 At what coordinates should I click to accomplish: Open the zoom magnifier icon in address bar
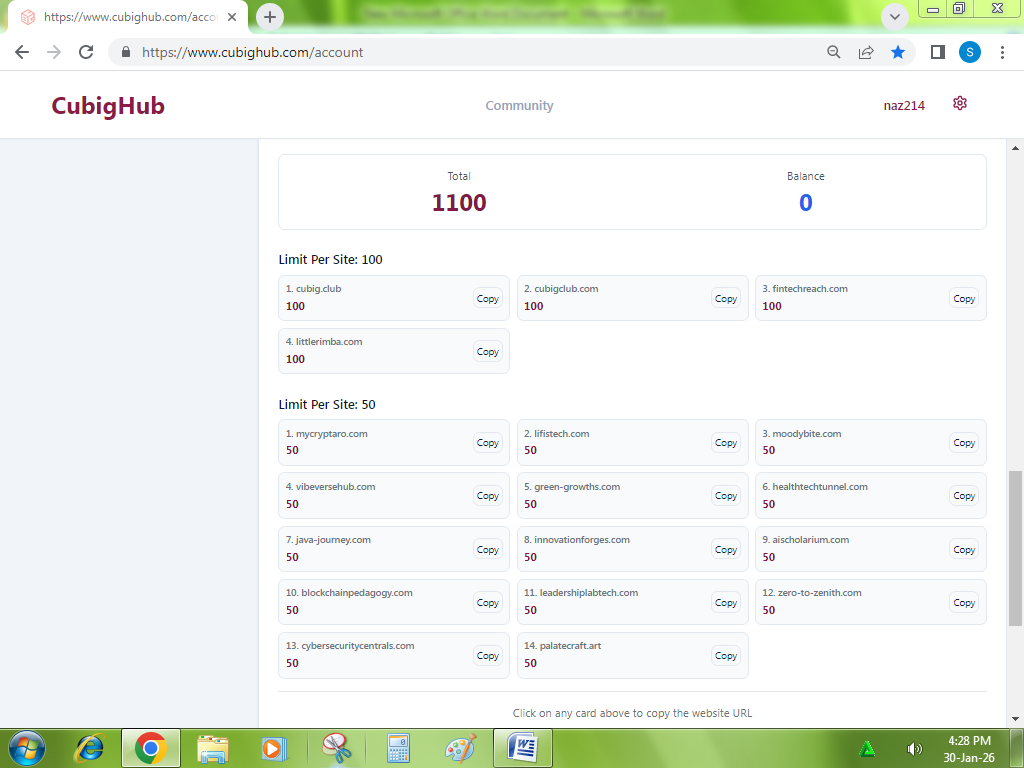click(x=833, y=52)
